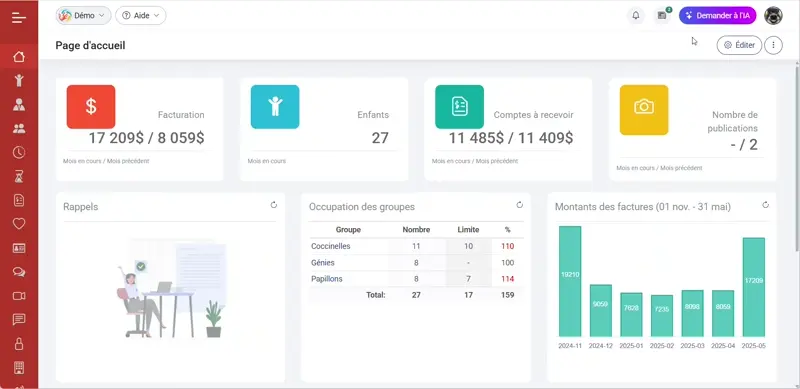Click the 2025-05 bar showing 17209
Viewport: 800px width, 389px height.
tap(754, 287)
